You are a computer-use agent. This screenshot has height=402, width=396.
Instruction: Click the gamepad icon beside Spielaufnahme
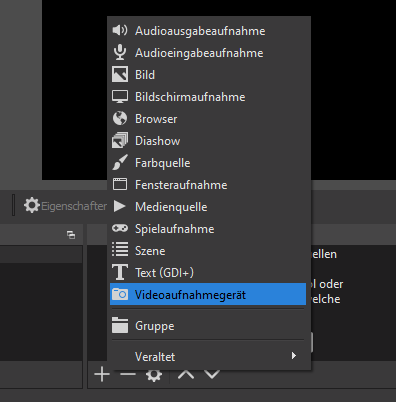tap(120, 228)
